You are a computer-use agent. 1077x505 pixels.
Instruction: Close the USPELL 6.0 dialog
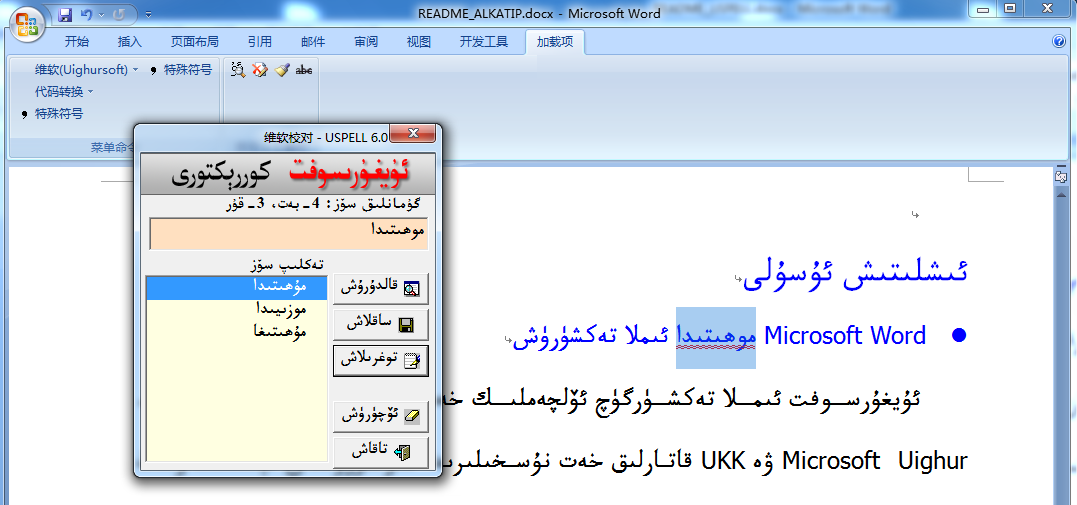point(412,133)
